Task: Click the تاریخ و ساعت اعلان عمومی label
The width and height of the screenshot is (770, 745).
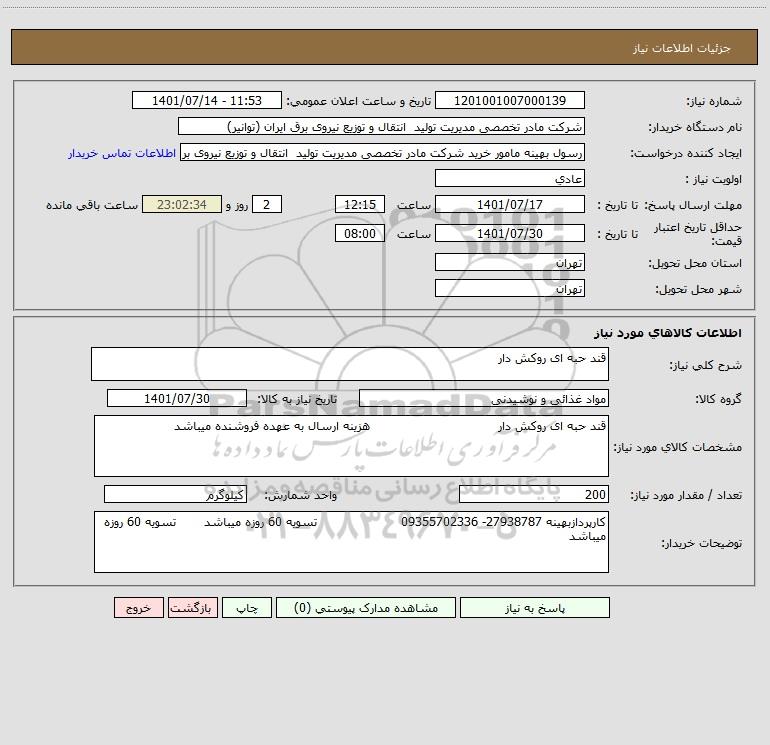Action: click(x=359, y=101)
